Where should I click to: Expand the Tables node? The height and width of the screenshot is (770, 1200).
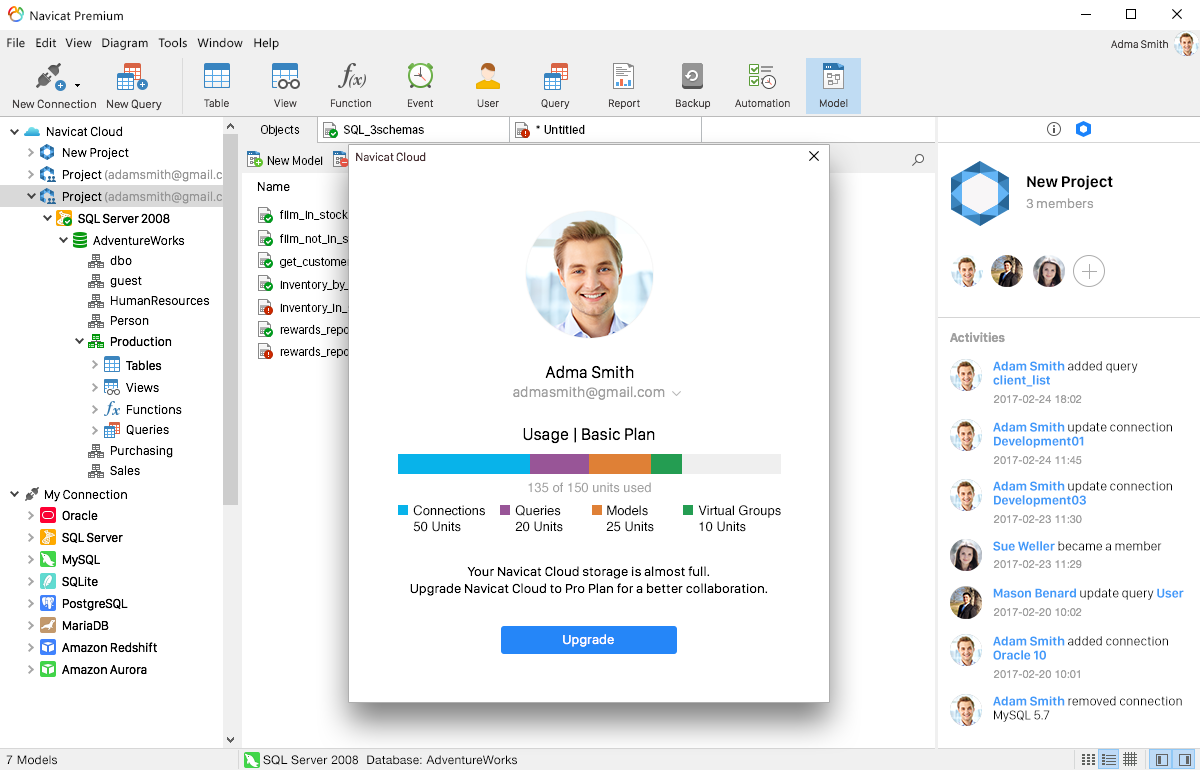click(95, 366)
